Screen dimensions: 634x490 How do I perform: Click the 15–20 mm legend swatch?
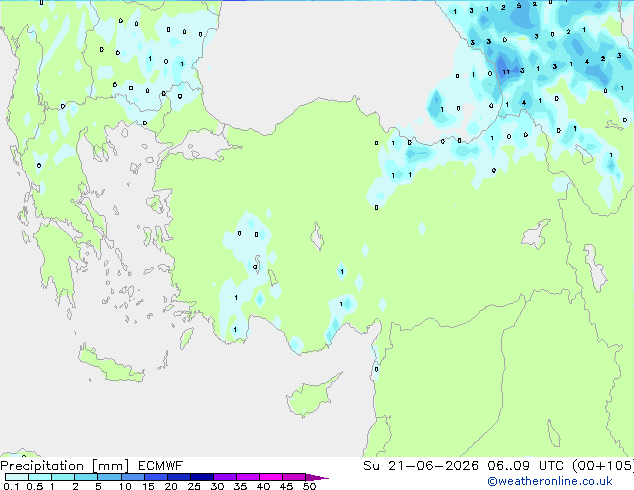coord(156,477)
